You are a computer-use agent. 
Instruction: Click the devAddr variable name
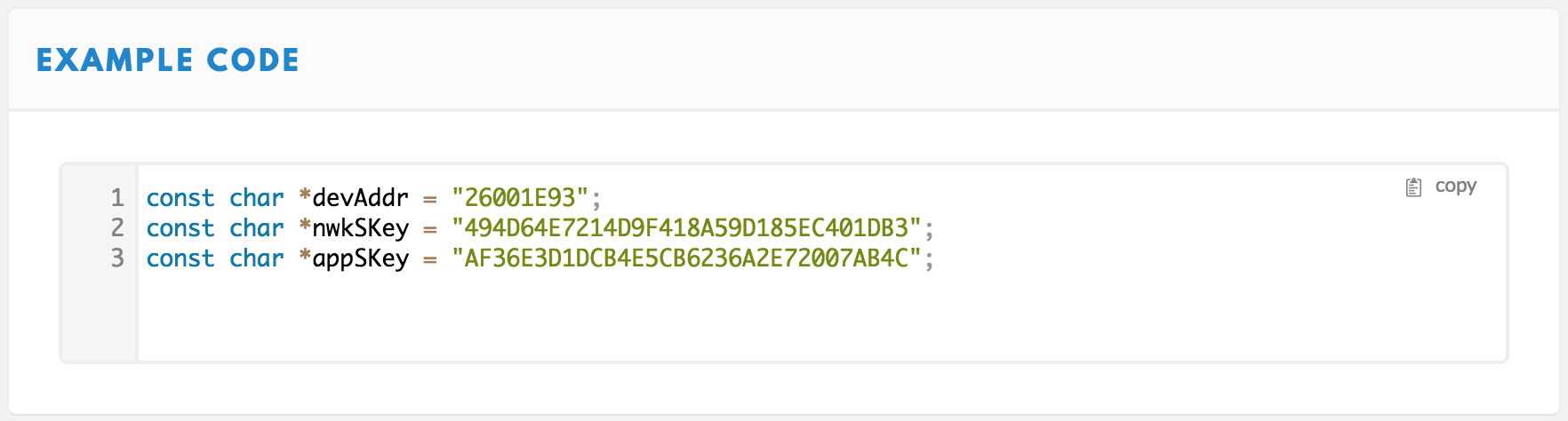(360, 197)
